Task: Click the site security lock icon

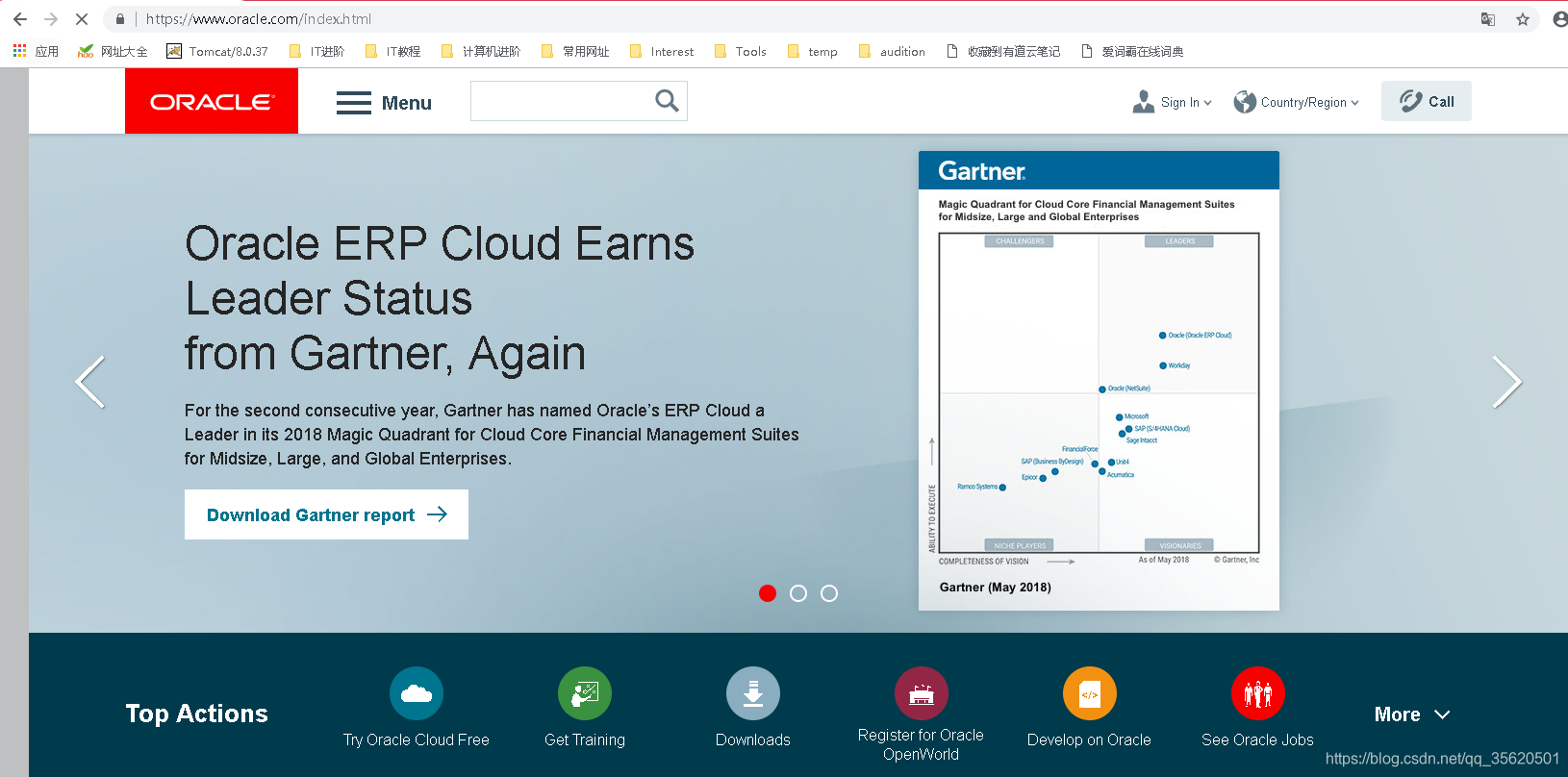Action: pyautogui.click(x=120, y=19)
